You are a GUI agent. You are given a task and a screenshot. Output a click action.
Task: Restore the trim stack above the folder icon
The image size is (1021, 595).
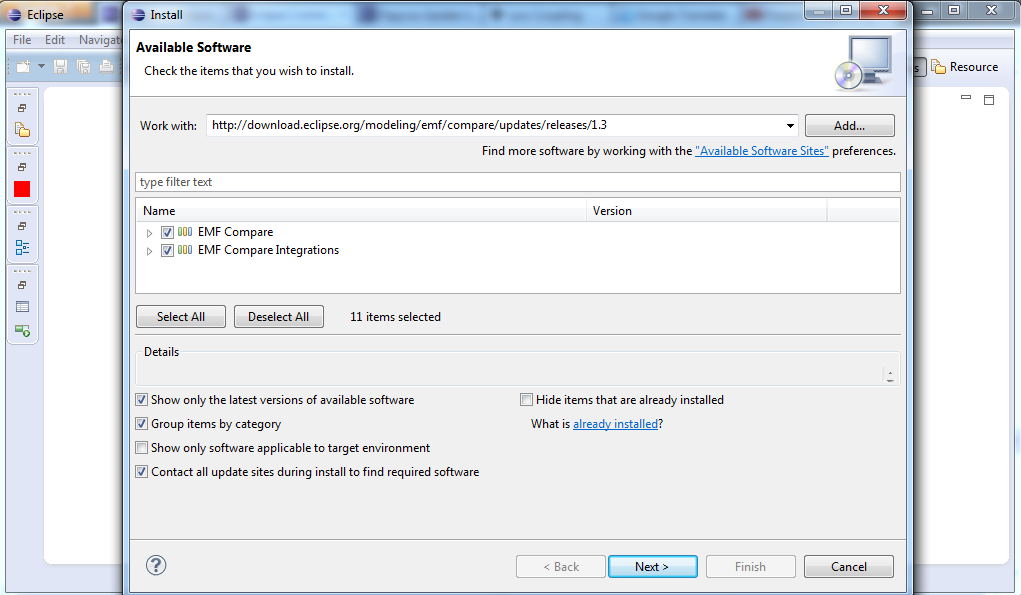[x=22, y=108]
